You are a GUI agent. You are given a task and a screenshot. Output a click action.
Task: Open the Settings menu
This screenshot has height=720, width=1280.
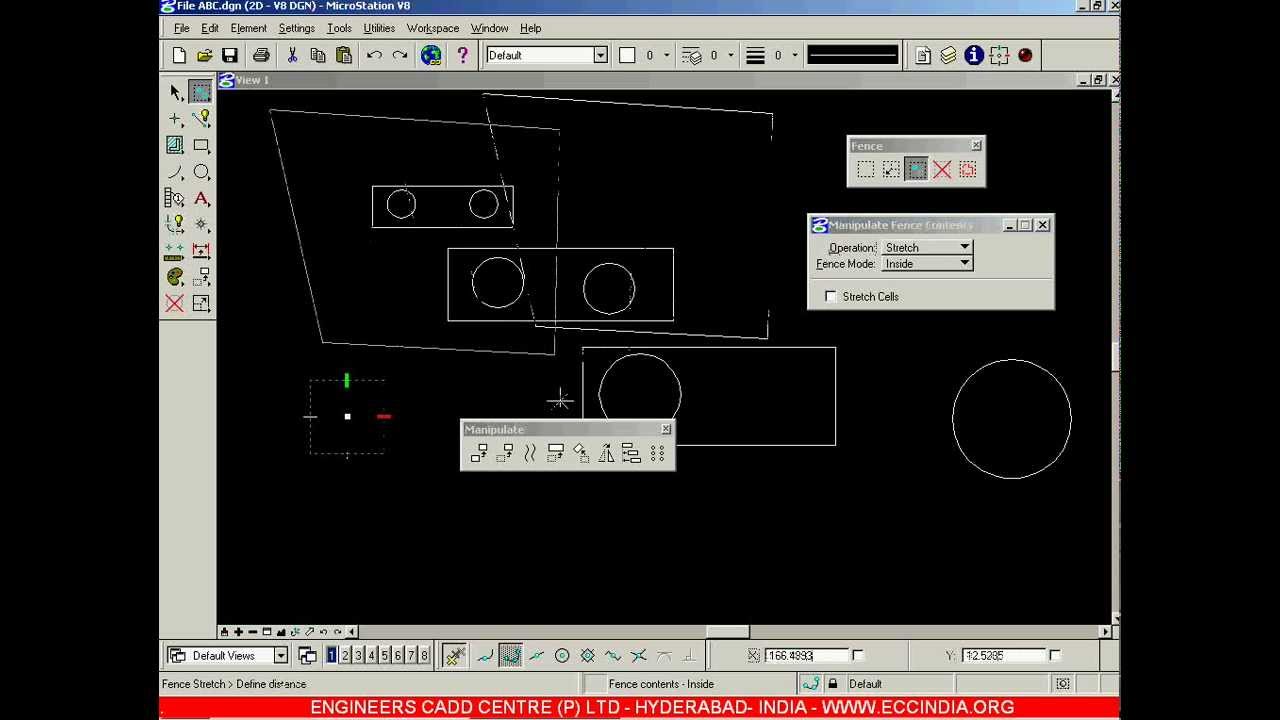(x=296, y=28)
